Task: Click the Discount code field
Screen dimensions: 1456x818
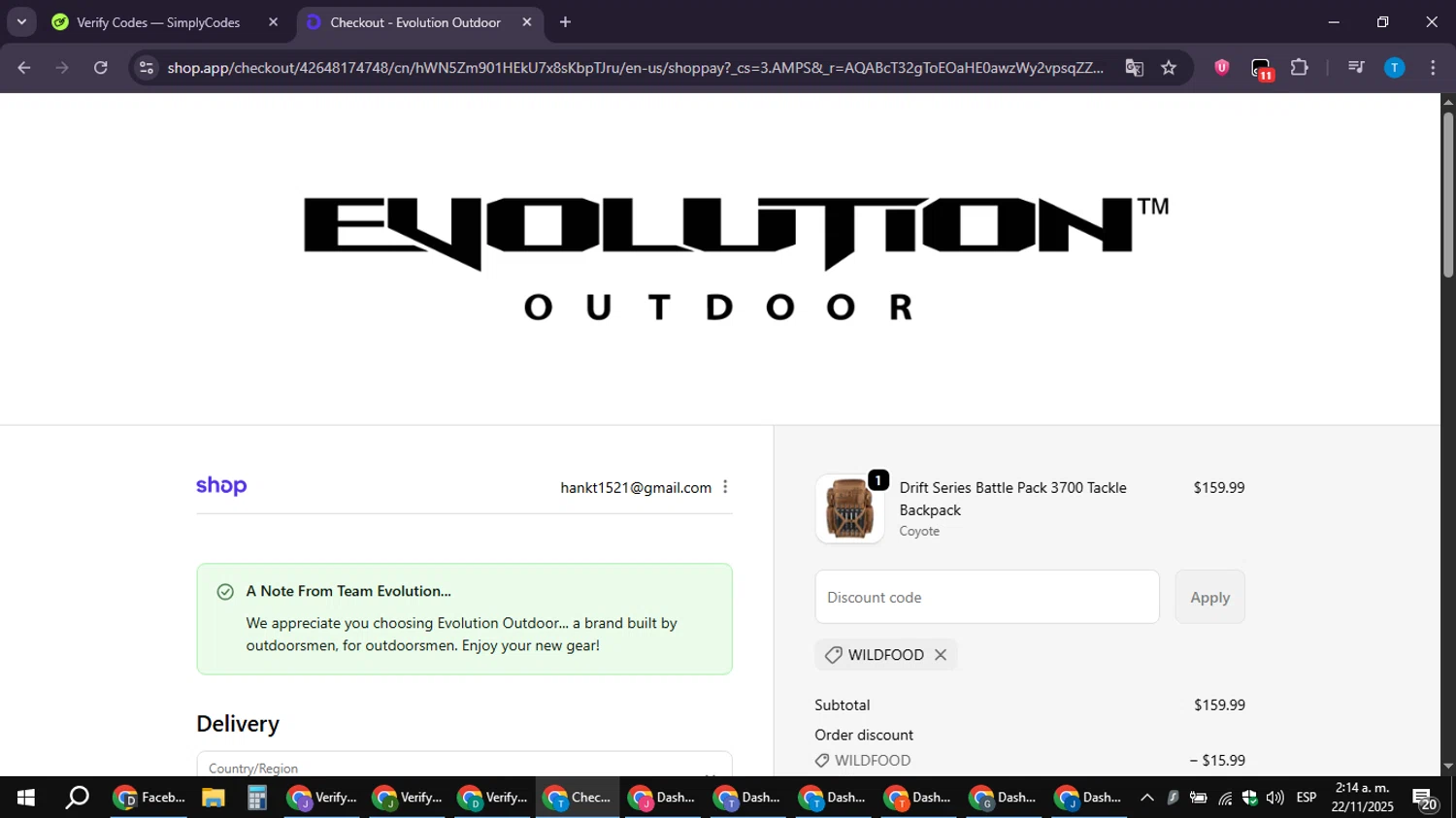Action: pos(987,597)
